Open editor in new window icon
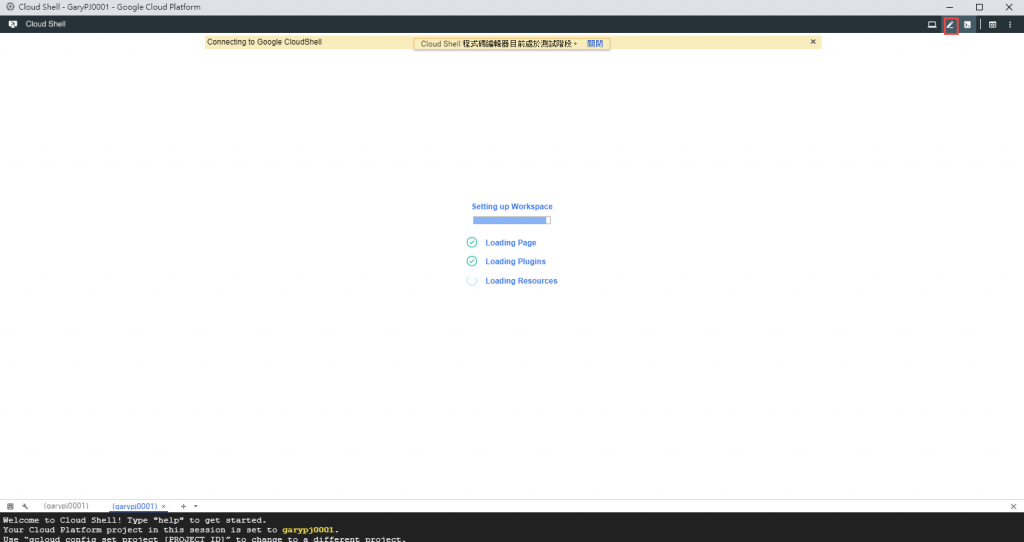The width and height of the screenshot is (1024, 542). tap(992, 25)
